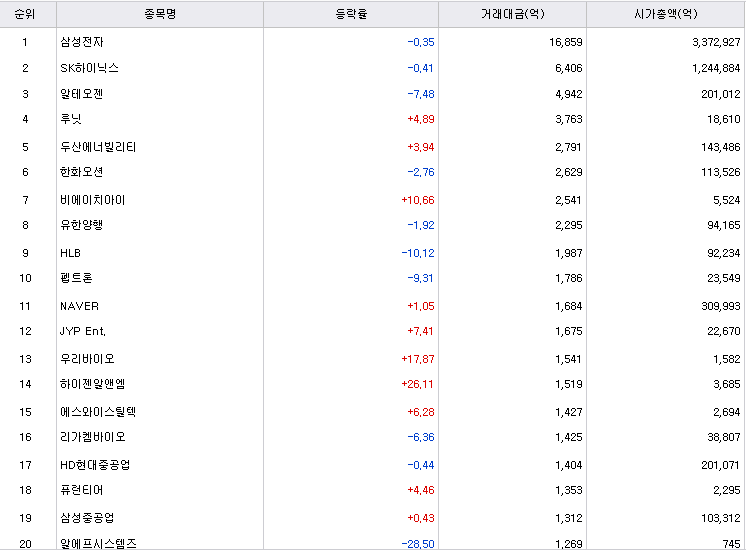
Task: Click the +10,66 change rate value
Action: pyautogui.click(x=418, y=200)
